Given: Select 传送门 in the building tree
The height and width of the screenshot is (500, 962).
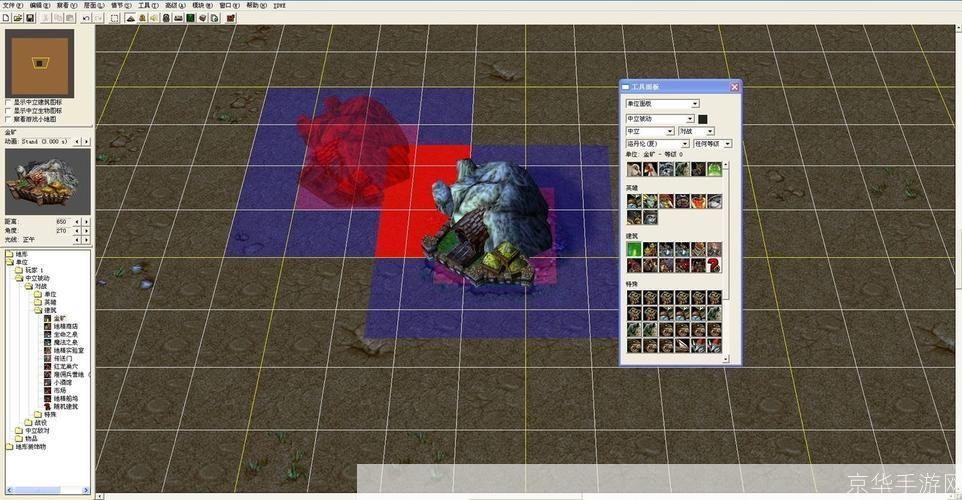Looking at the screenshot, I should (x=63, y=358).
